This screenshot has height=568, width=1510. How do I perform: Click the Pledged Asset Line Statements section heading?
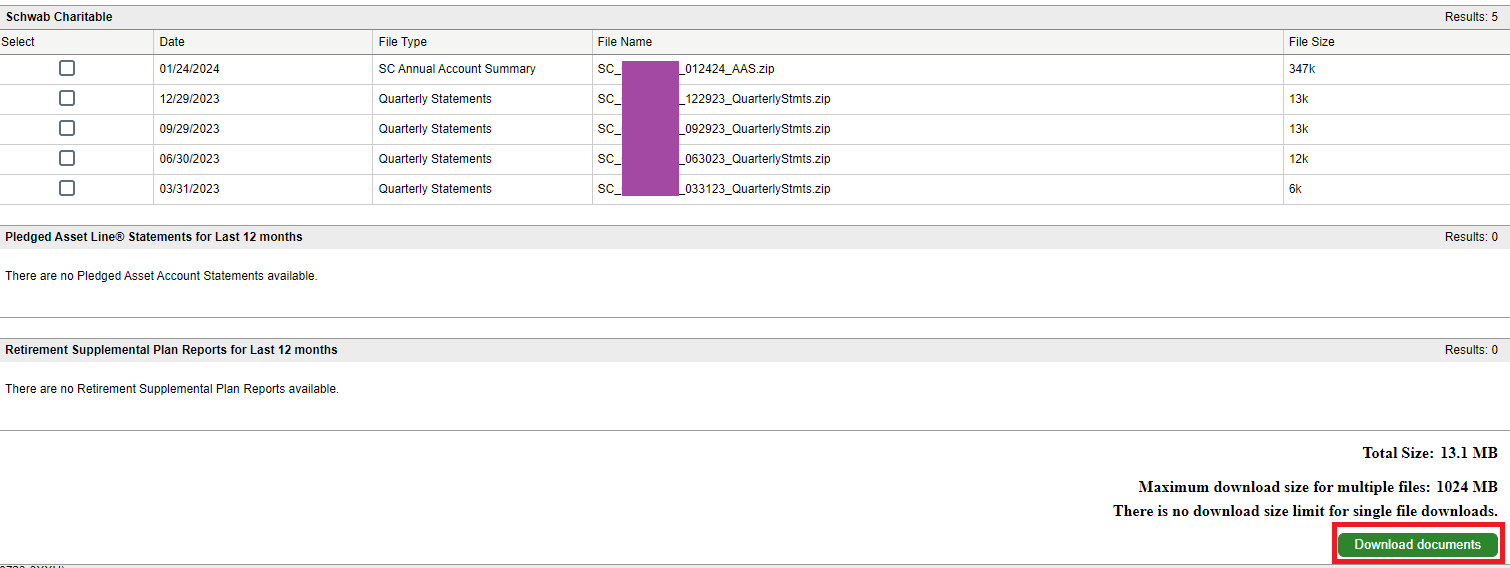(x=154, y=237)
